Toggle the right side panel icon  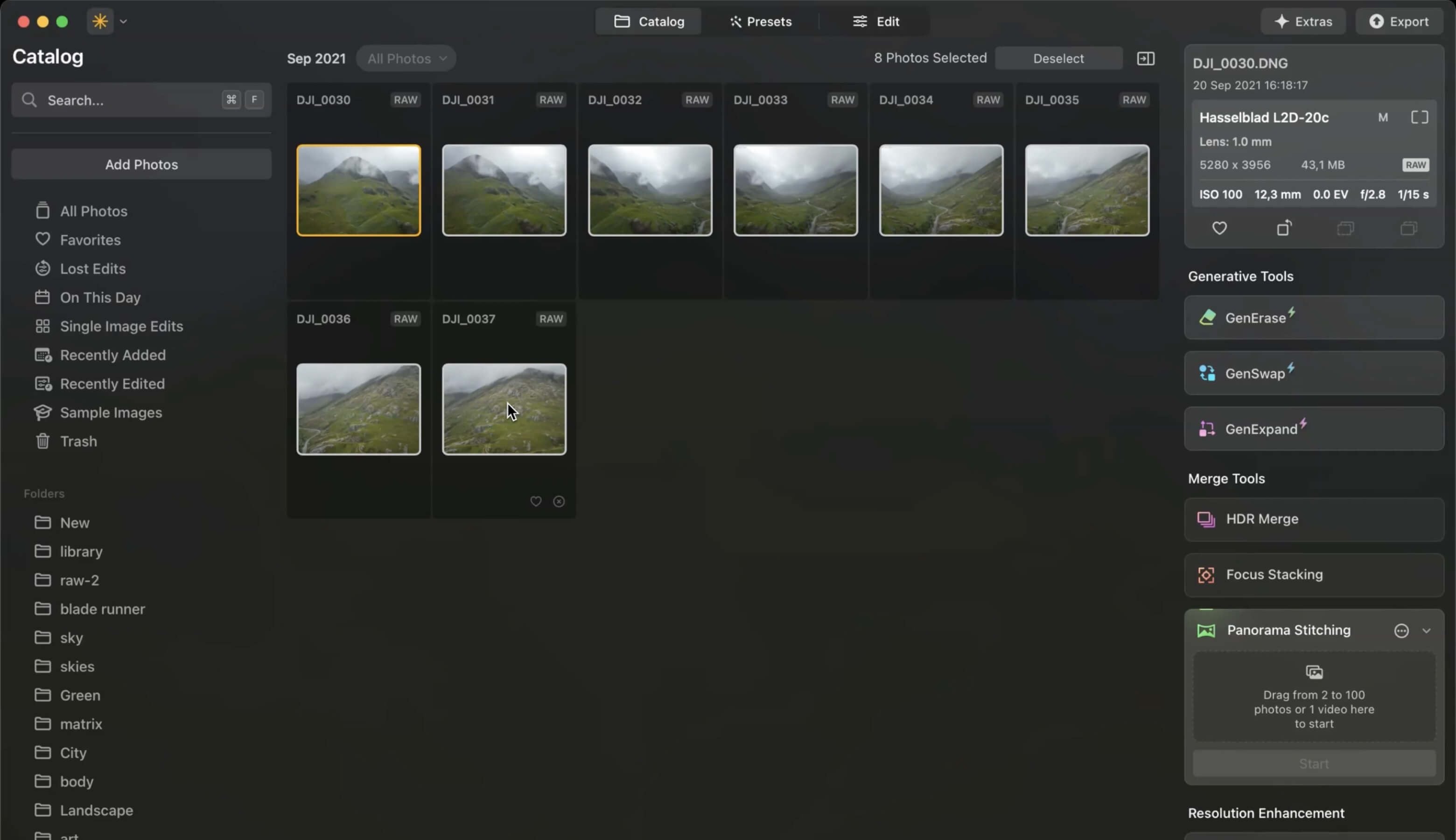tap(1146, 58)
